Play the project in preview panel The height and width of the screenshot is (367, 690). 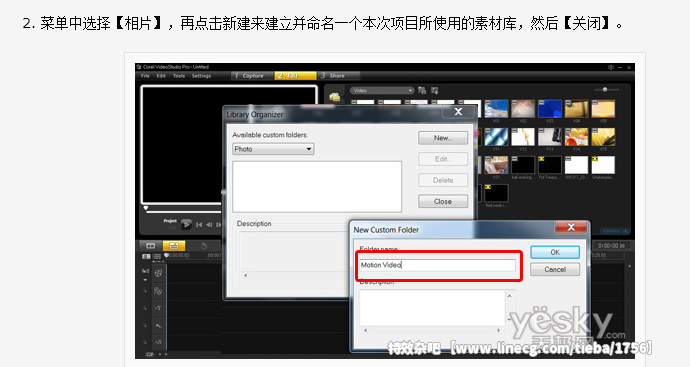[x=187, y=224]
